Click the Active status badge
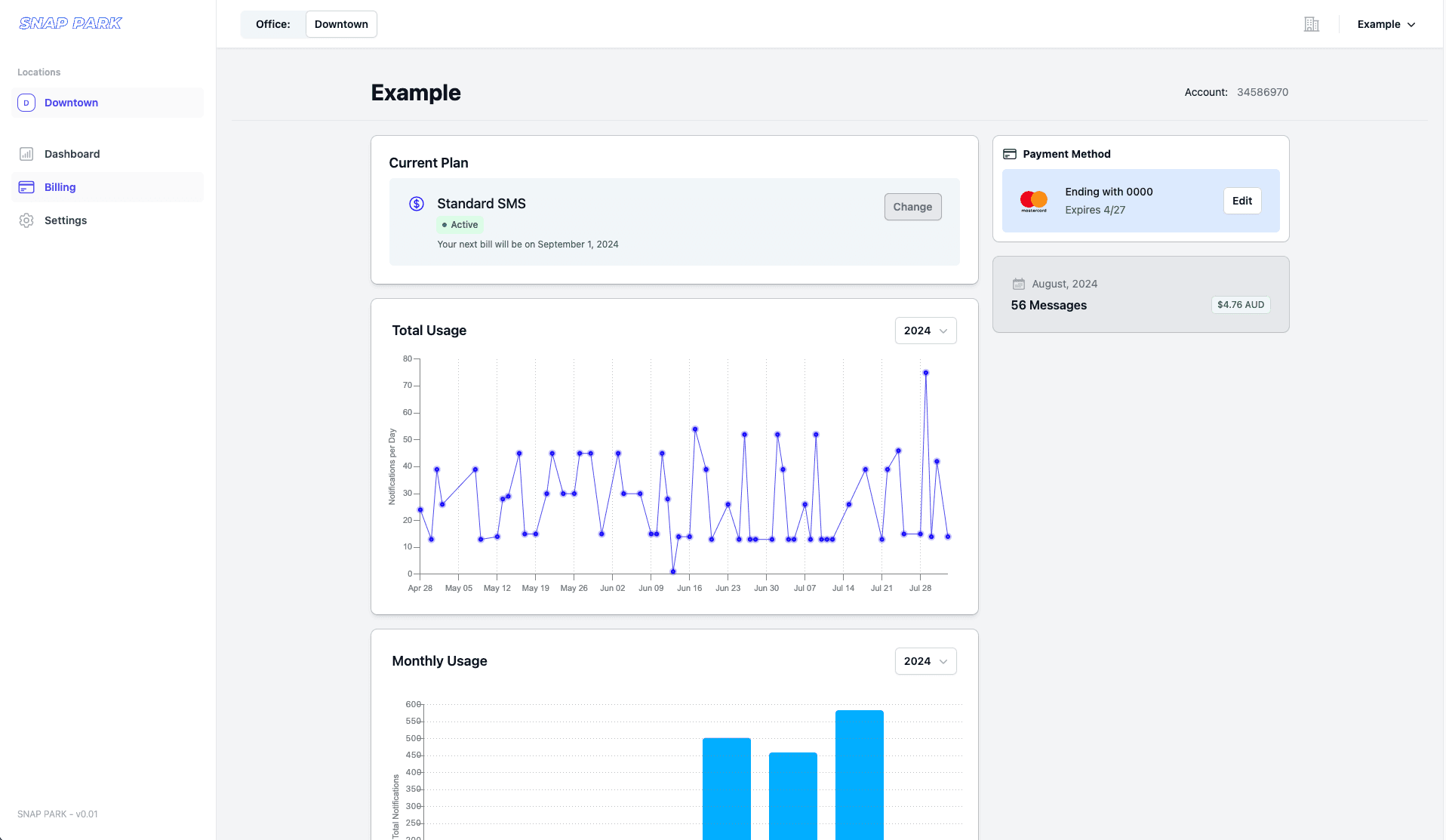The width and height of the screenshot is (1446, 840). 460,225
